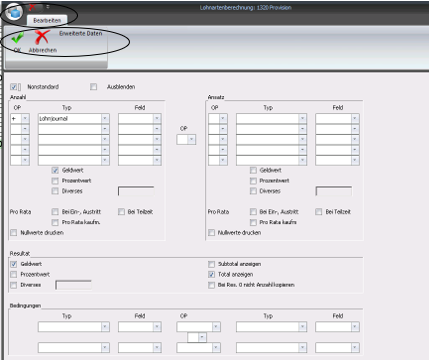The height and width of the screenshot is (360, 429).
Task: Enable Bei Ein-, Austritt under Ansatz
Action: (253, 212)
